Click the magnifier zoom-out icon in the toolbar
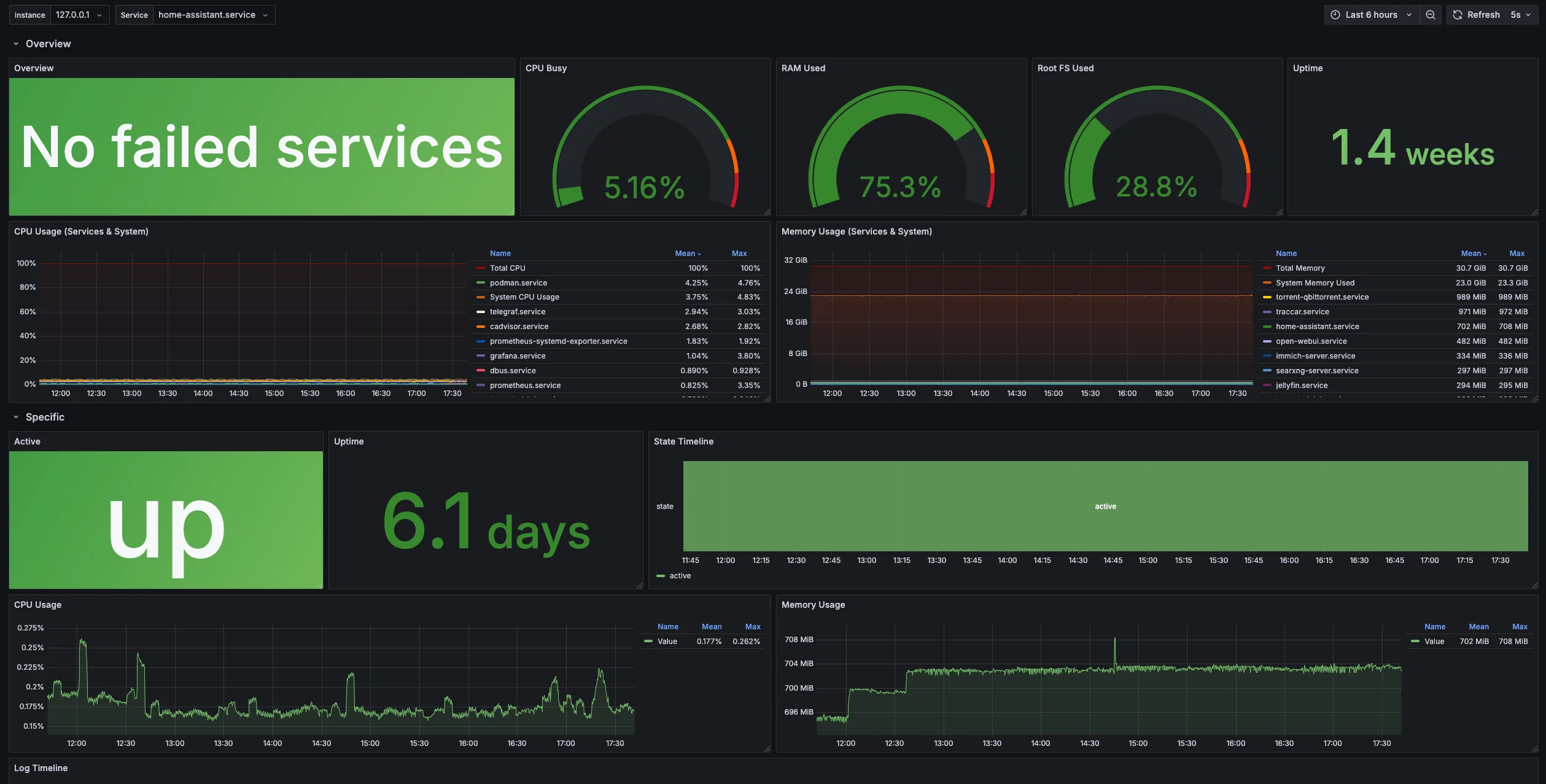 coord(1431,14)
